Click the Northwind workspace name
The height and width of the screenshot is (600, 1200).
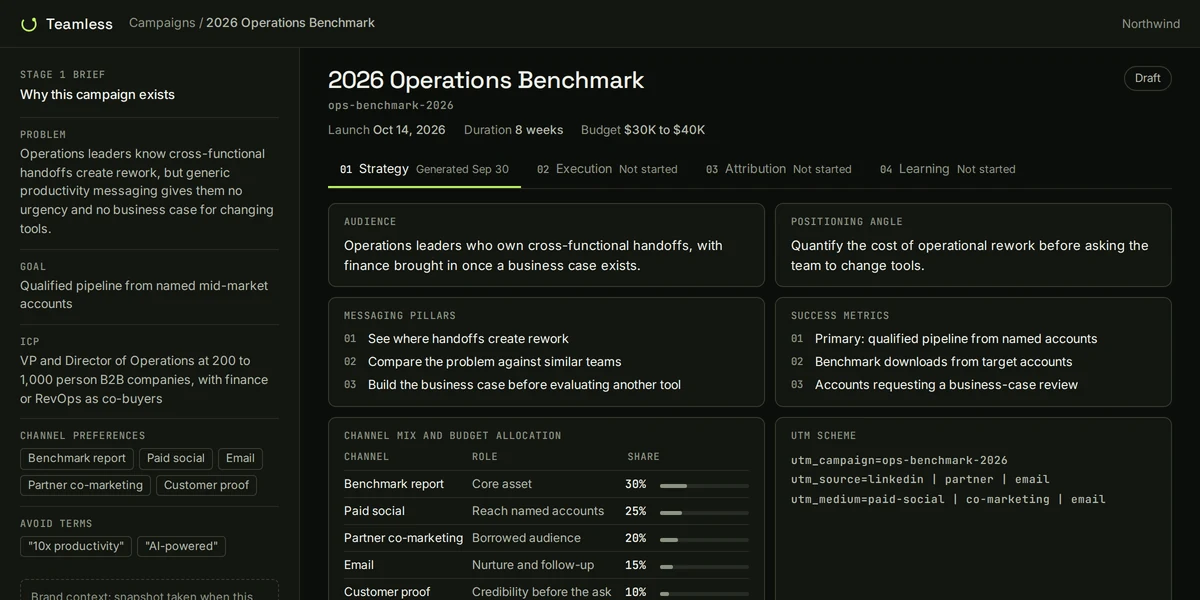pyautogui.click(x=1151, y=24)
